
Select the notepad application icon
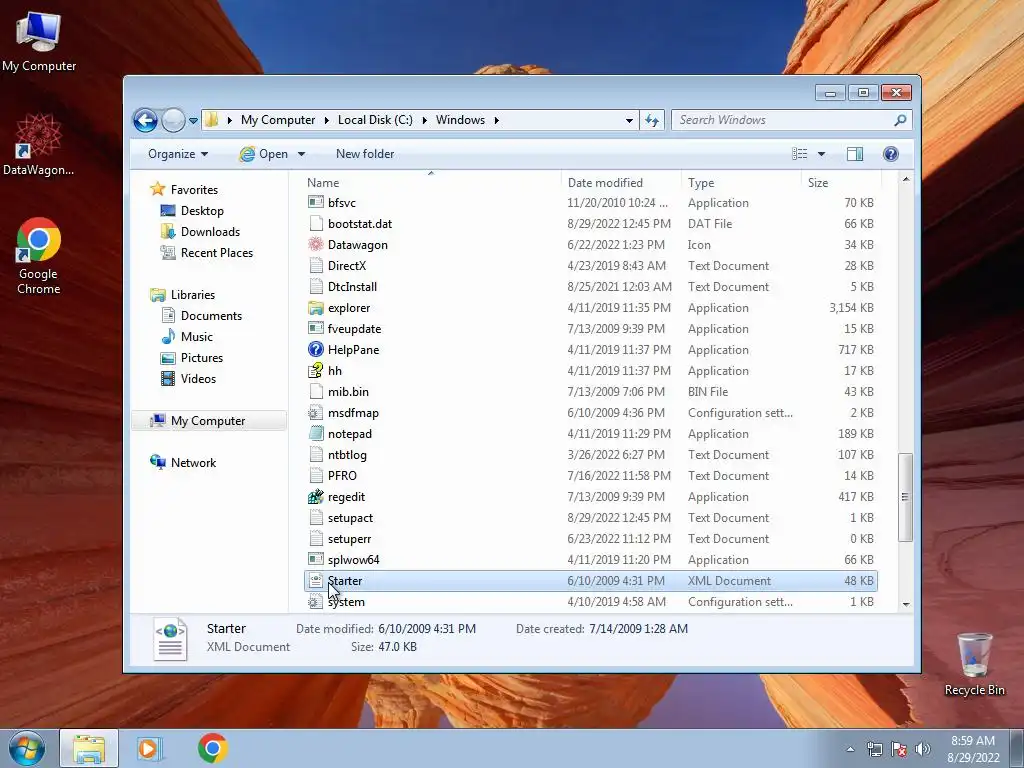tap(315, 434)
